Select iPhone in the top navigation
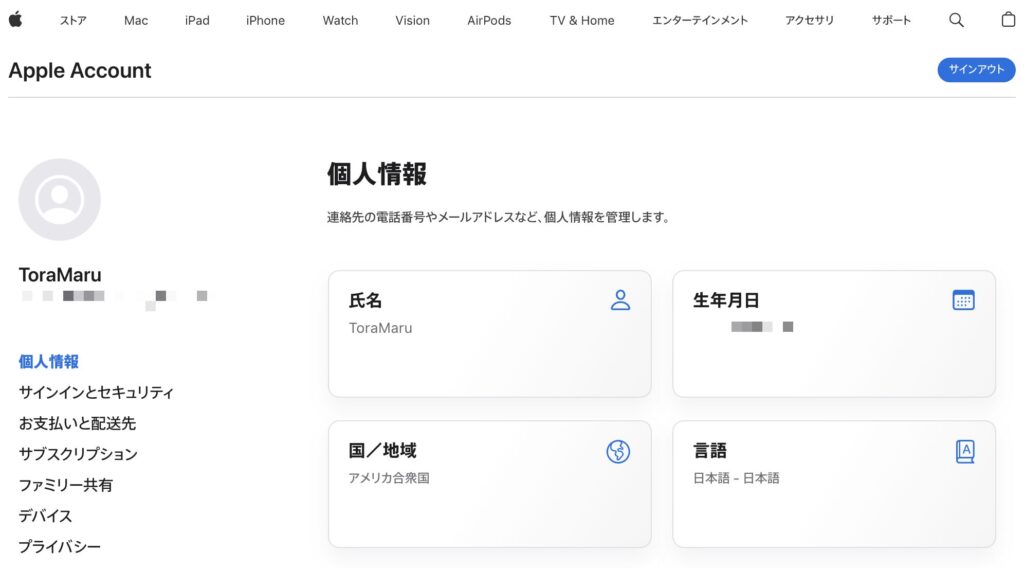1024x568 pixels. 265,20
